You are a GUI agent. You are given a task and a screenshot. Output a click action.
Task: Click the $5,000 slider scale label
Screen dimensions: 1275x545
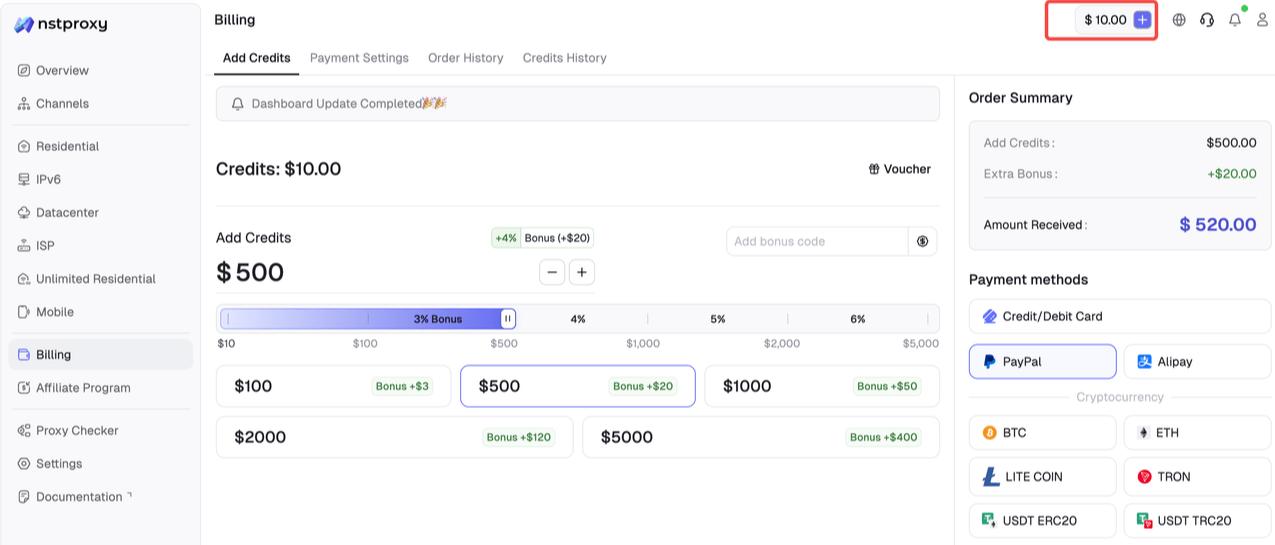(x=920, y=343)
